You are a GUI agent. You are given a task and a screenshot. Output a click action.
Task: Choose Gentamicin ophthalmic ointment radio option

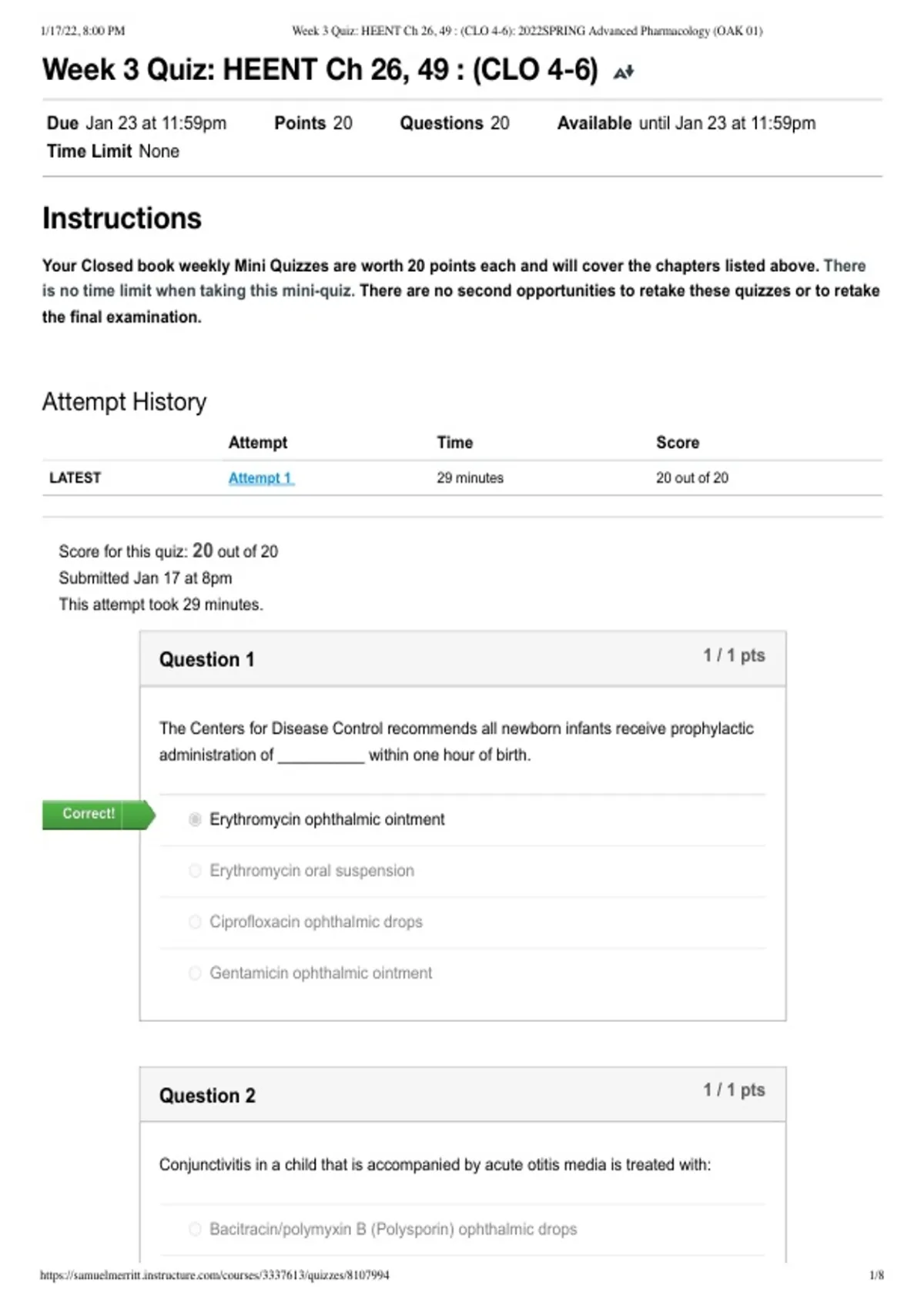pos(196,973)
